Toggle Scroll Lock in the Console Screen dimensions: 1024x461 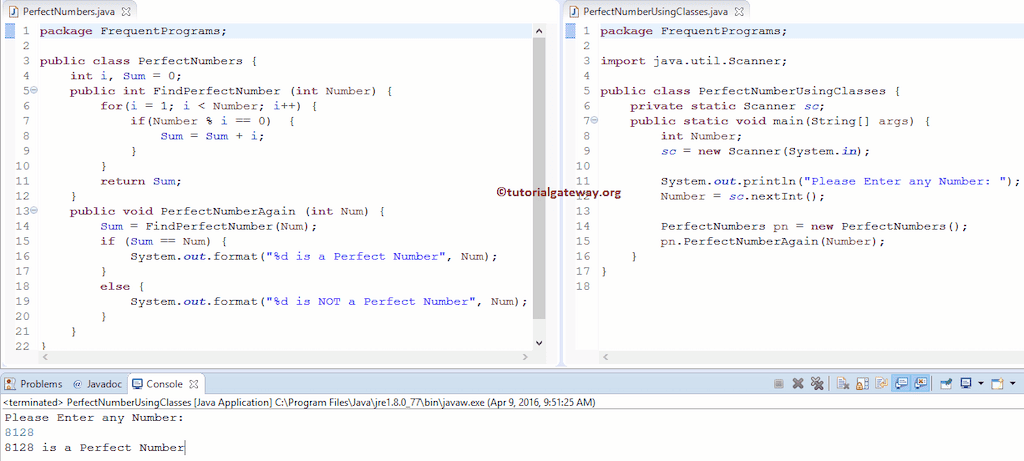tap(862, 384)
